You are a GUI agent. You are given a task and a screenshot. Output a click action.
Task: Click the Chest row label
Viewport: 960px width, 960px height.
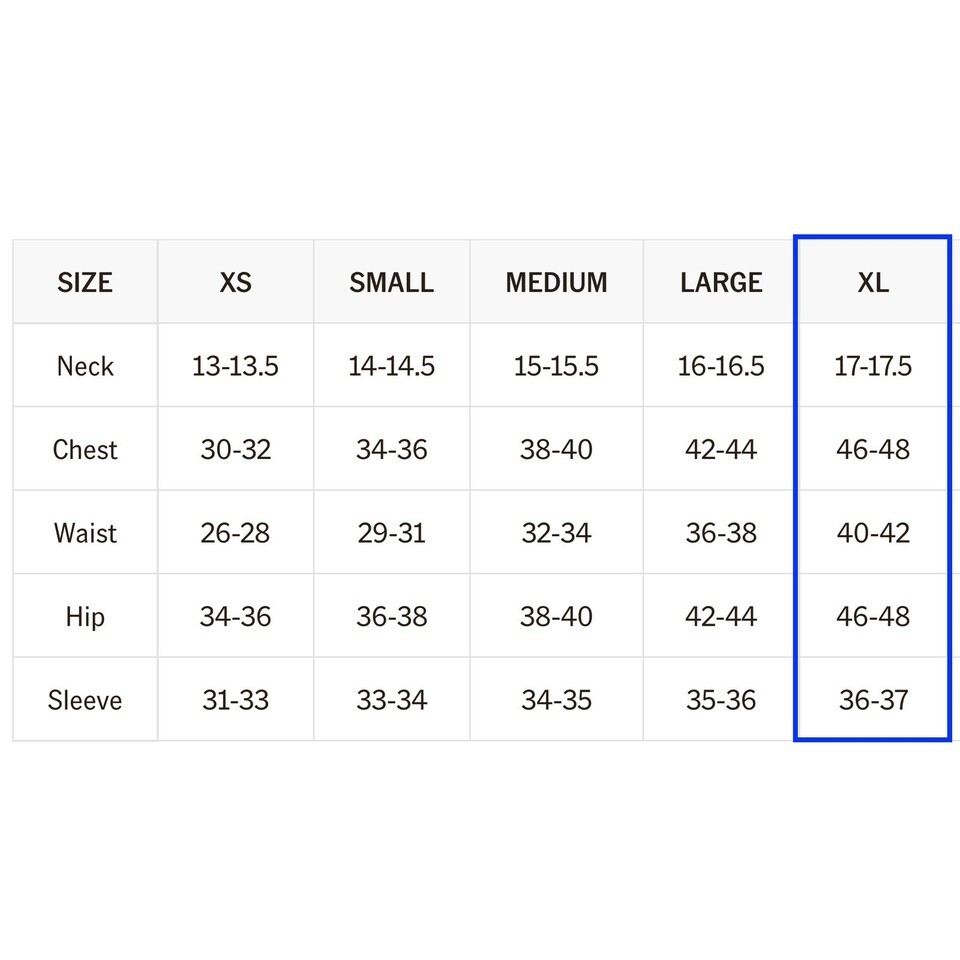(85, 450)
